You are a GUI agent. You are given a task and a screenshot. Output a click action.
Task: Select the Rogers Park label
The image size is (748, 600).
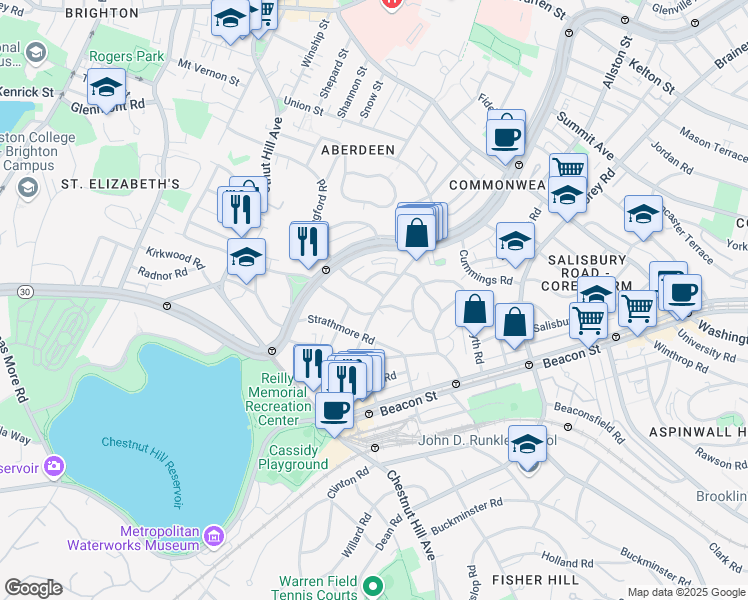point(126,56)
